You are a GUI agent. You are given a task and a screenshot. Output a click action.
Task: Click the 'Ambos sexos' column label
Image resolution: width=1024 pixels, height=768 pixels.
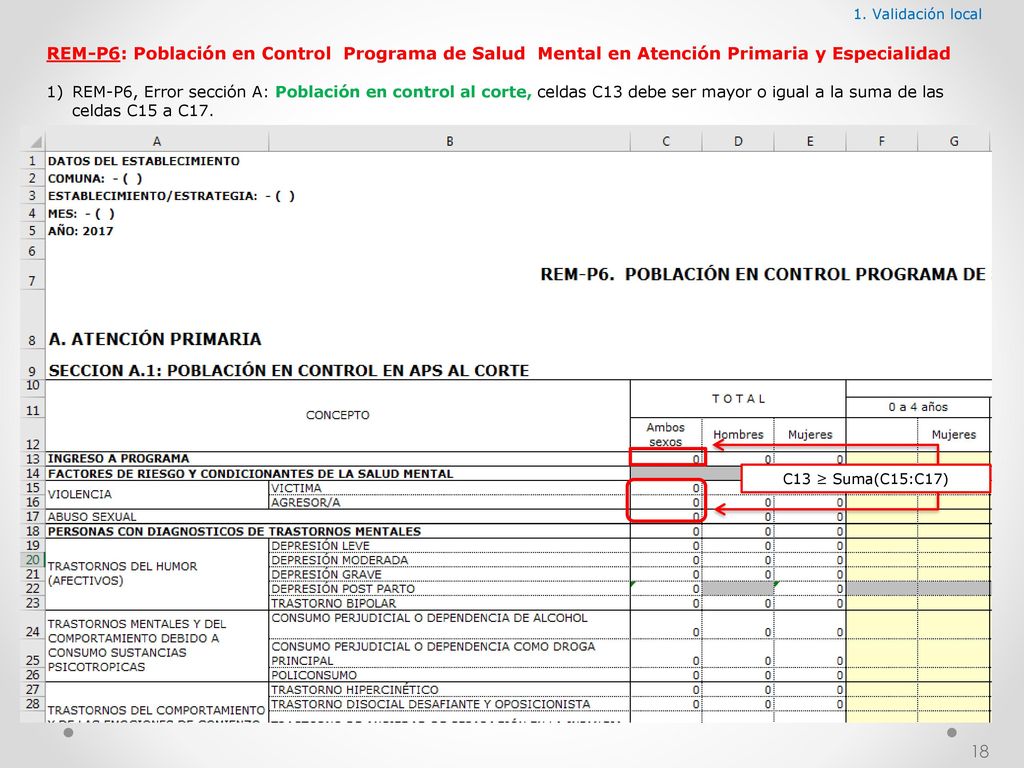click(x=665, y=434)
